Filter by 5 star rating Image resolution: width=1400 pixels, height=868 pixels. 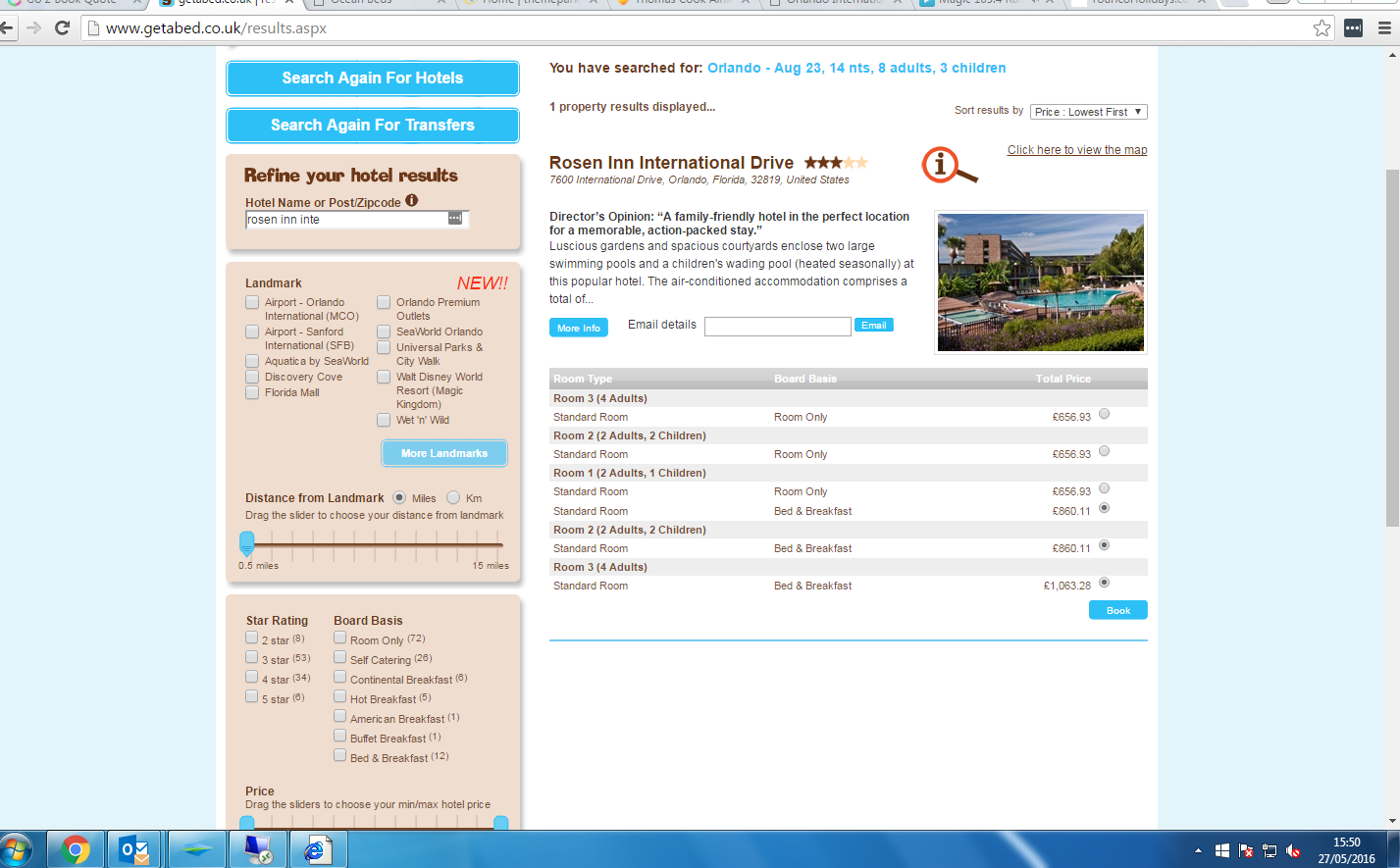point(251,696)
